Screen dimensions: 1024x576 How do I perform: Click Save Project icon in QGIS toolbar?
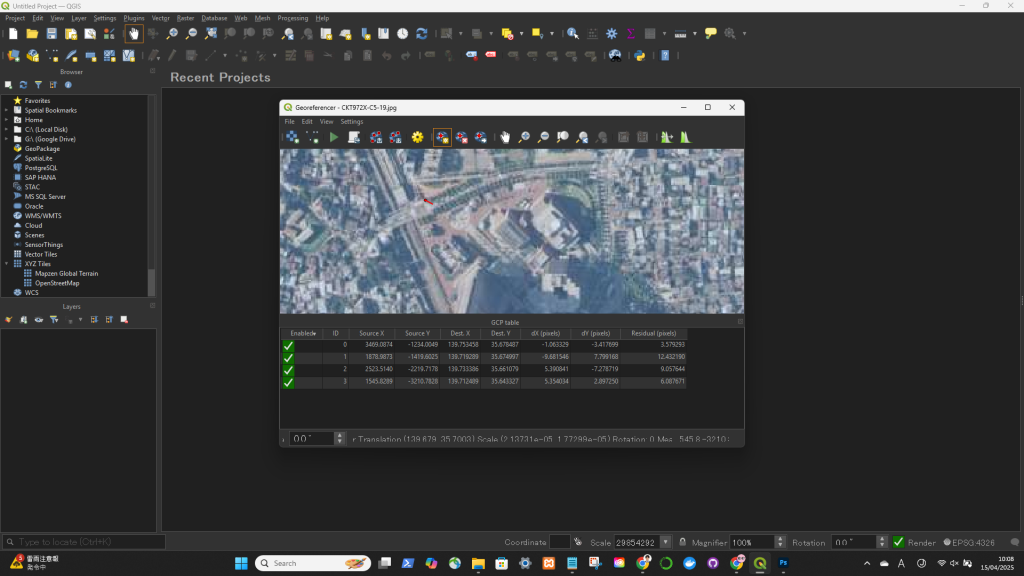[x=51, y=34]
